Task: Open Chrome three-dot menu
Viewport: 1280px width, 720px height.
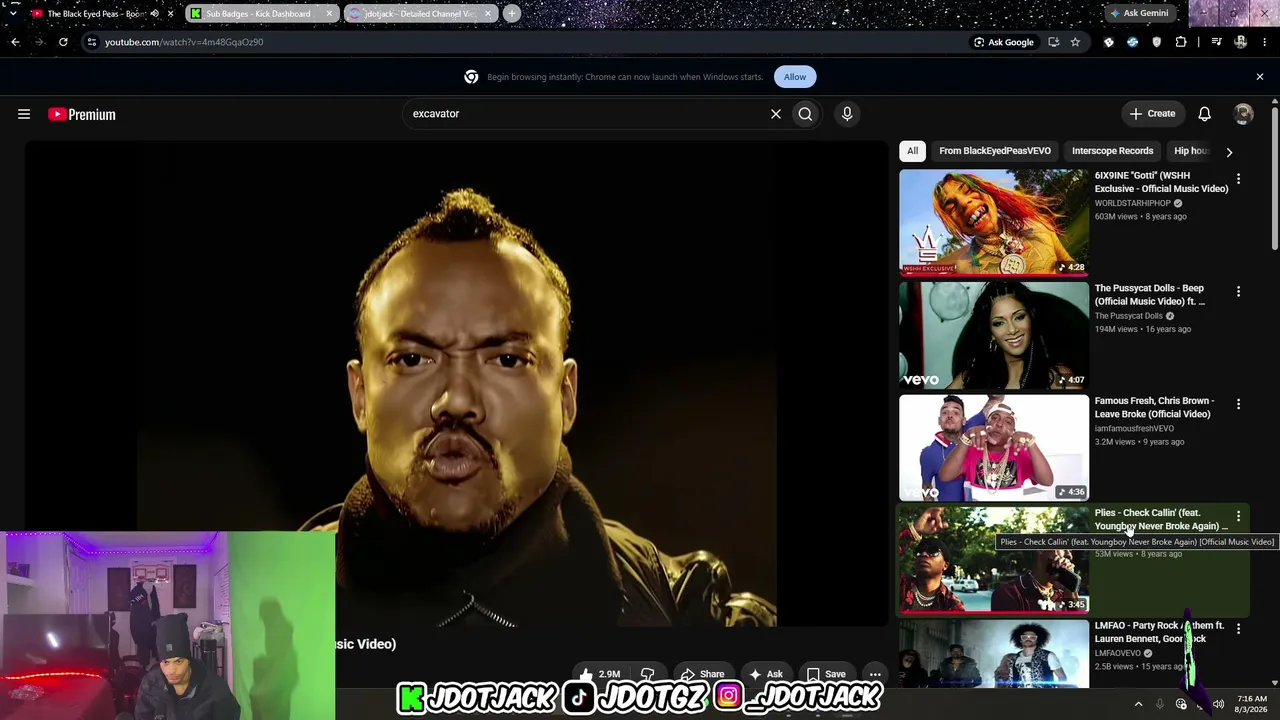Action: pos(1265,42)
